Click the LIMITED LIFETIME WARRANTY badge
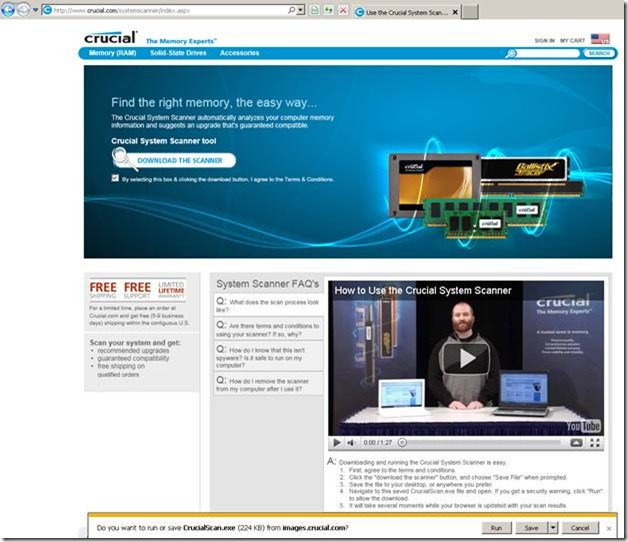Viewport: 628px width, 542px height. [x=171, y=290]
